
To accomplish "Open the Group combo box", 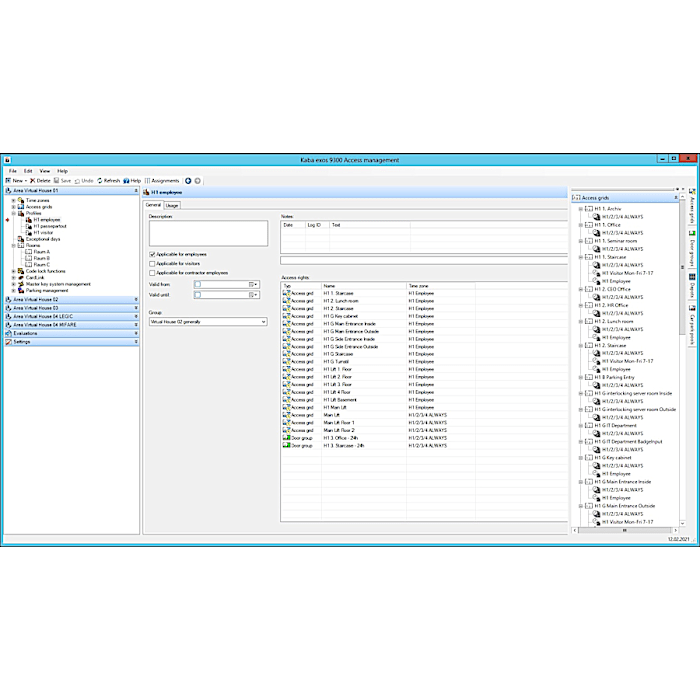I will point(208,322).
